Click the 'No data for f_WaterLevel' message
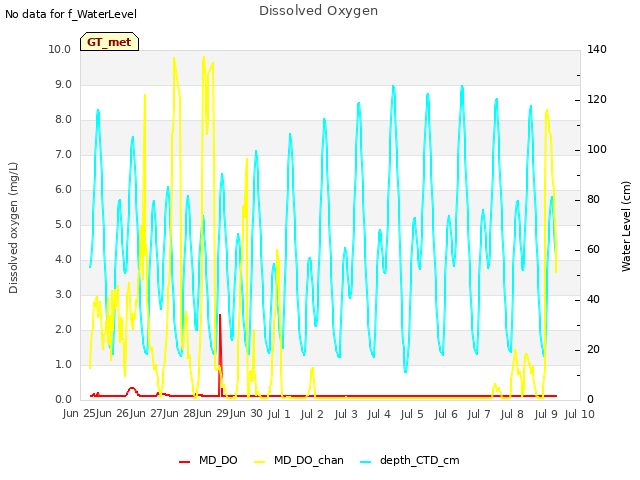The image size is (640, 480). pos(71,14)
